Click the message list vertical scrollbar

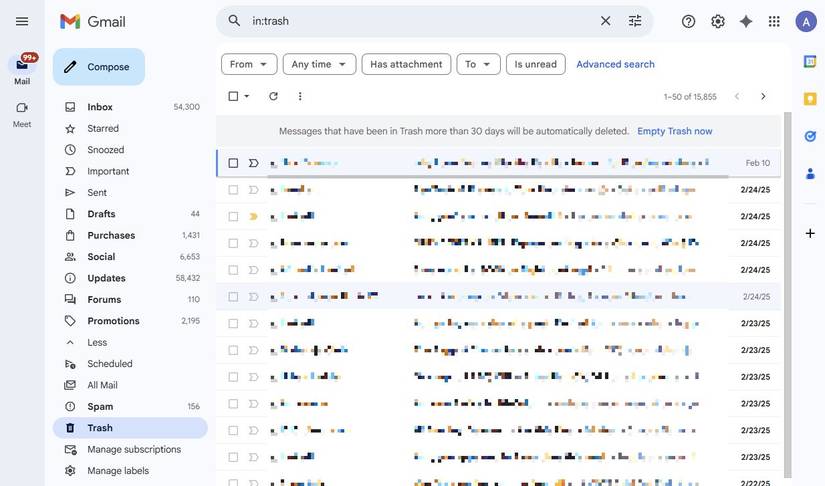(788, 295)
